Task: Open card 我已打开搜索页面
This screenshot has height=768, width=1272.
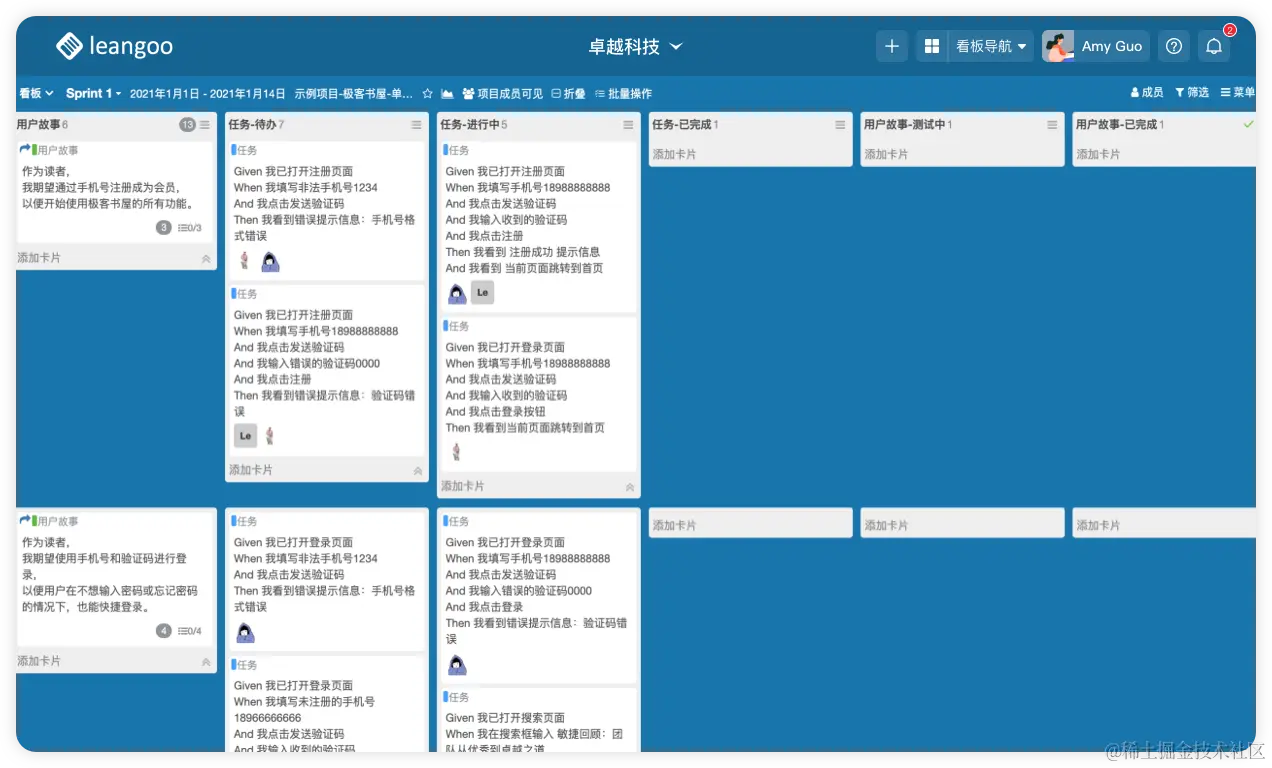Action: click(x=538, y=720)
